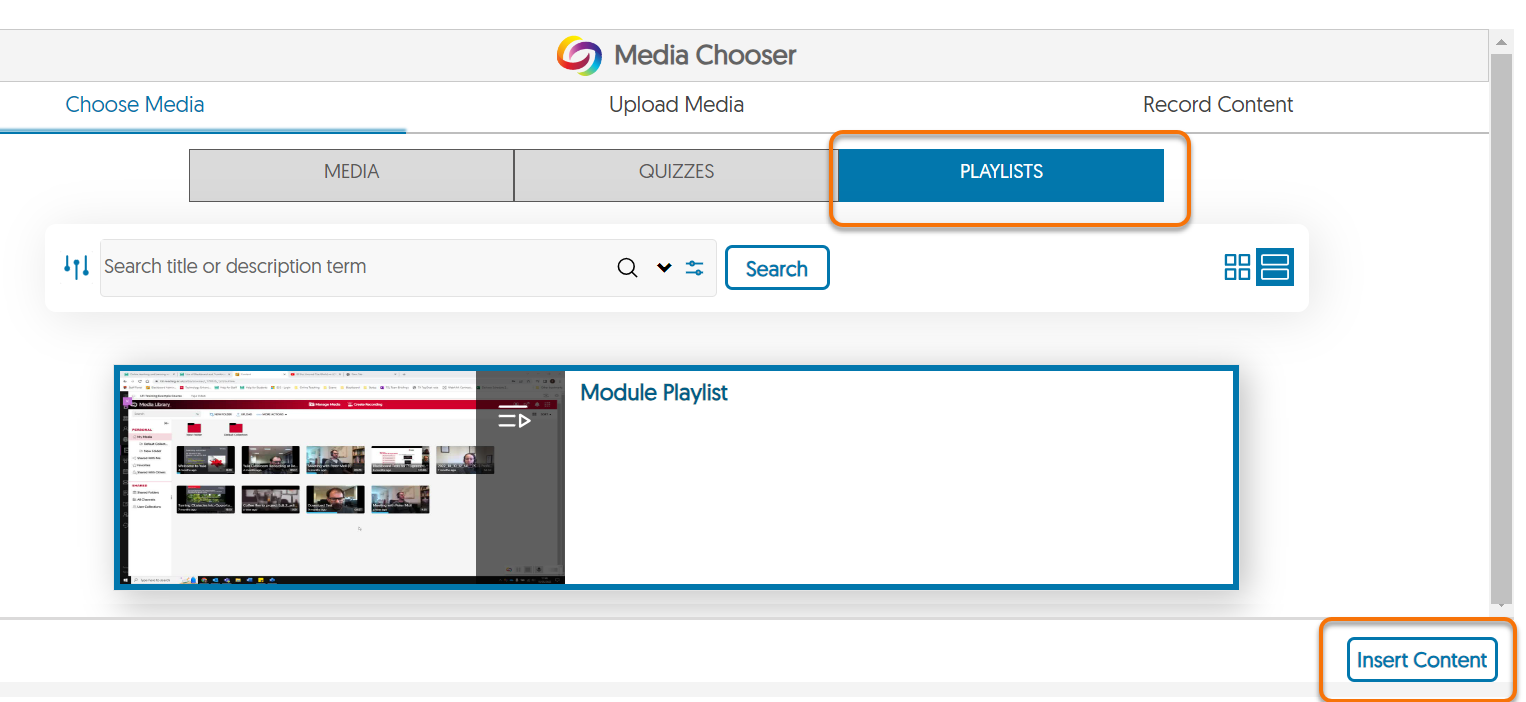The width and height of the screenshot is (1526, 702).
Task: Select the PLAYLISTS tab
Action: point(1000,171)
